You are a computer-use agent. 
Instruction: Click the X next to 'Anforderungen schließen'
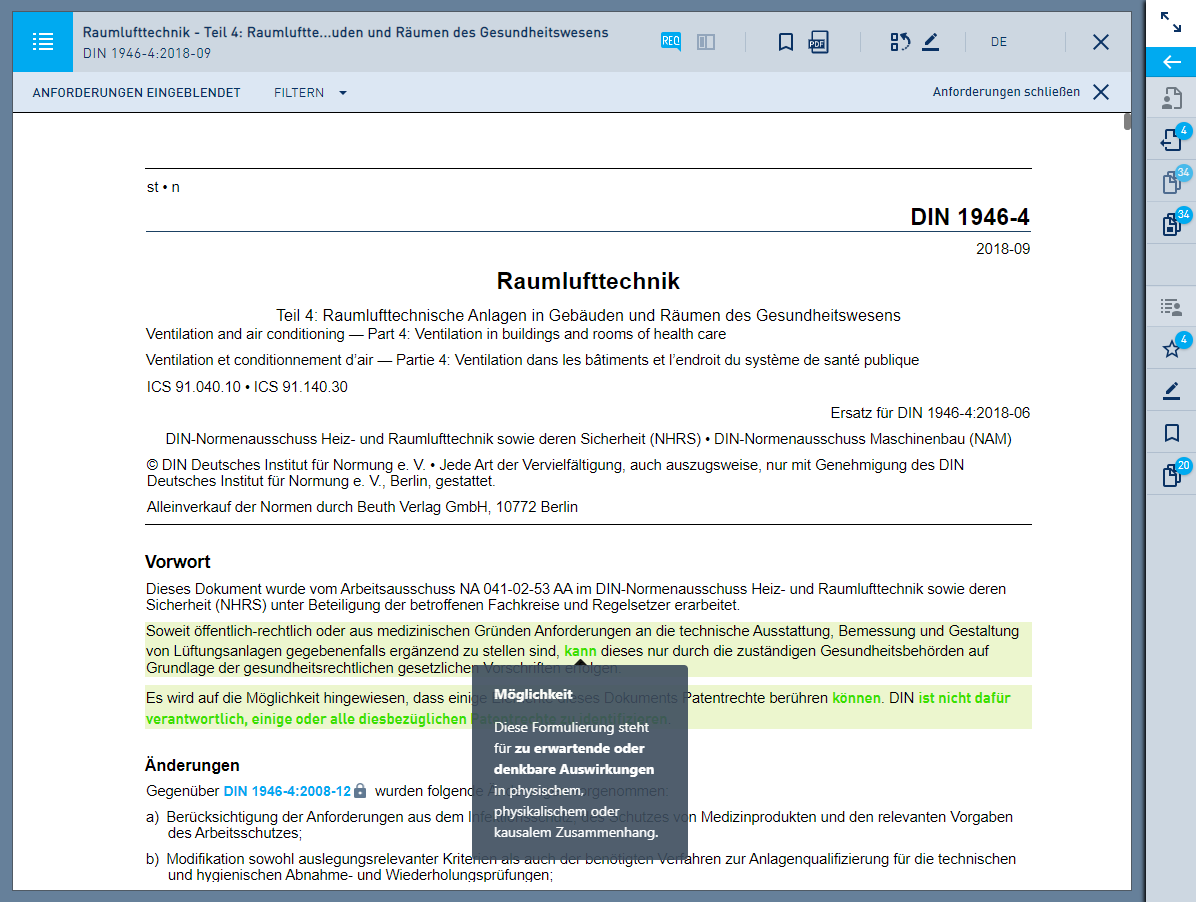(1101, 92)
